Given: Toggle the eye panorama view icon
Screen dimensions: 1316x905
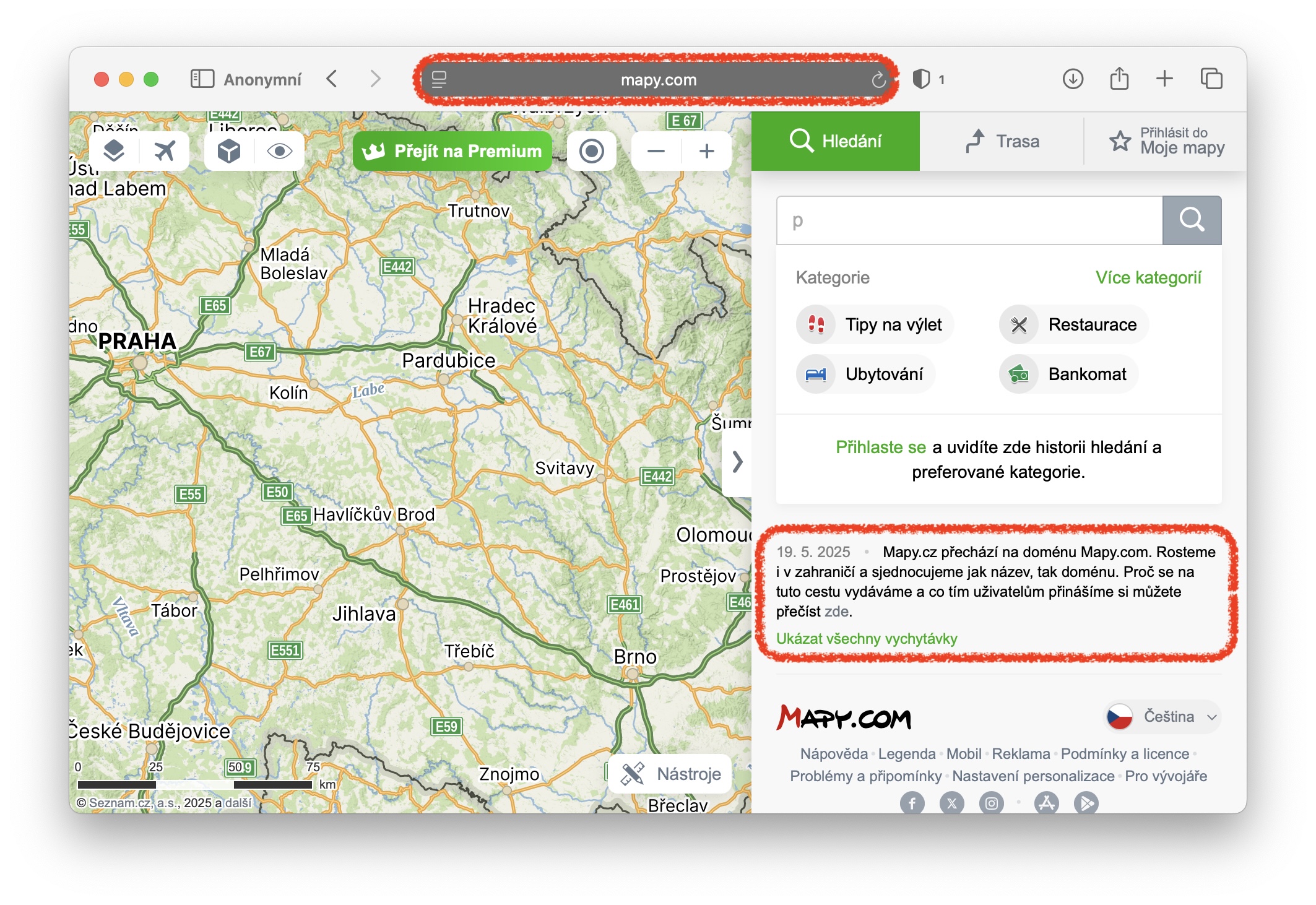Looking at the screenshot, I should tap(279, 150).
